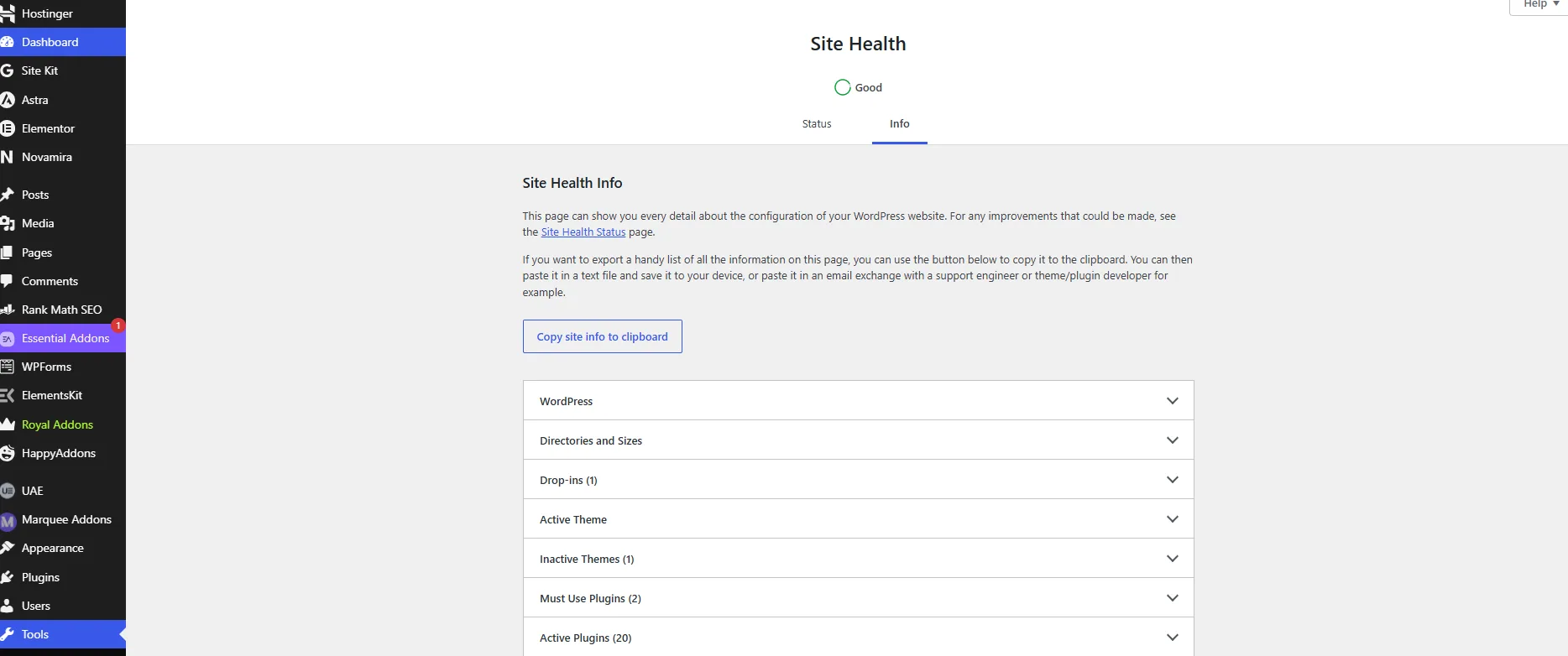
Task: Open the Posts menu label
Action: click(x=35, y=195)
